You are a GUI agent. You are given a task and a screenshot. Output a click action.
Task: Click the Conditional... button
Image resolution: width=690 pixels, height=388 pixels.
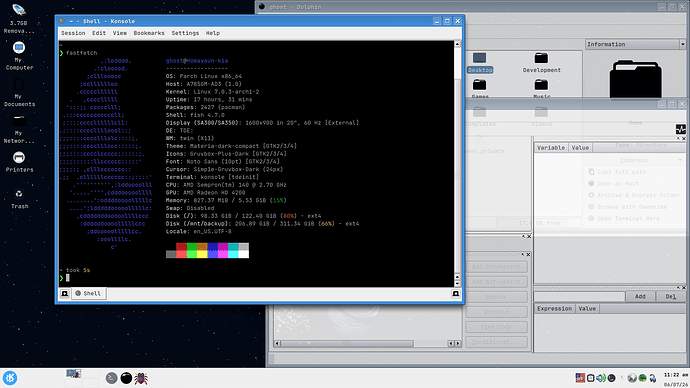(496, 342)
